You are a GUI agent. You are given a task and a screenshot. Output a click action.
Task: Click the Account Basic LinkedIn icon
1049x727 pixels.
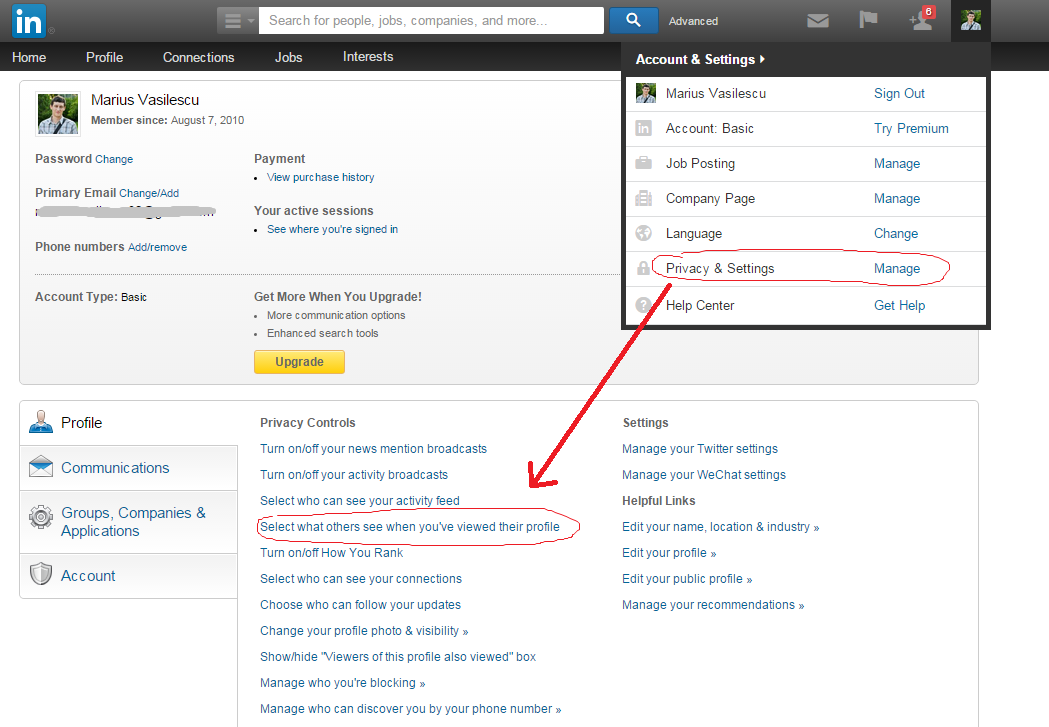click(644, 128)
